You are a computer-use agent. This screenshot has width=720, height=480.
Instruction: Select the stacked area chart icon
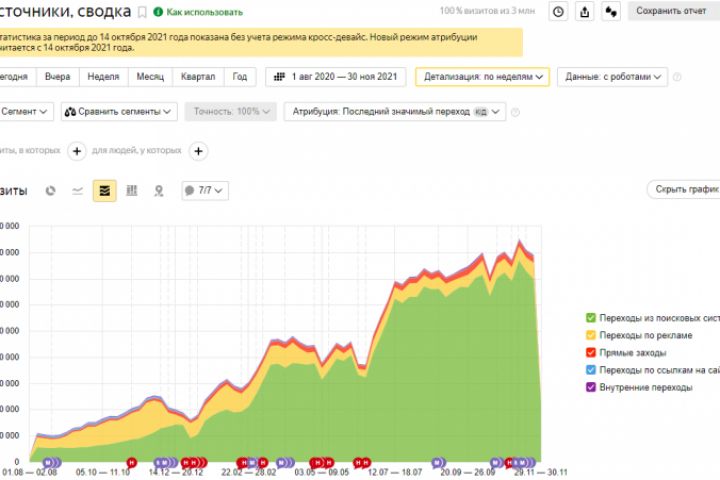coord(105,191)
